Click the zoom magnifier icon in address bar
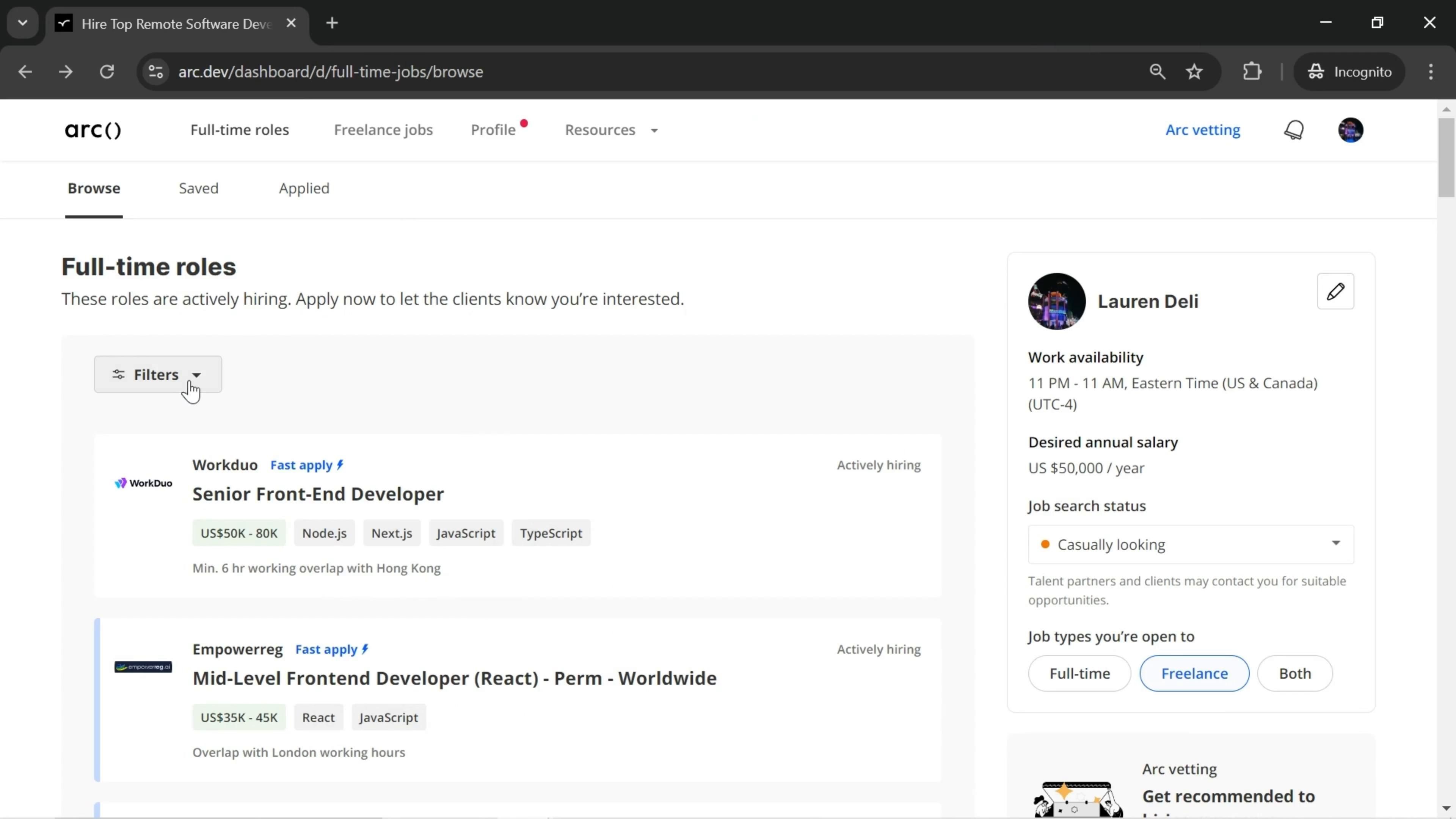Image resolution: width=1456 pixels, height=819 pixels. pos(1157,72)
